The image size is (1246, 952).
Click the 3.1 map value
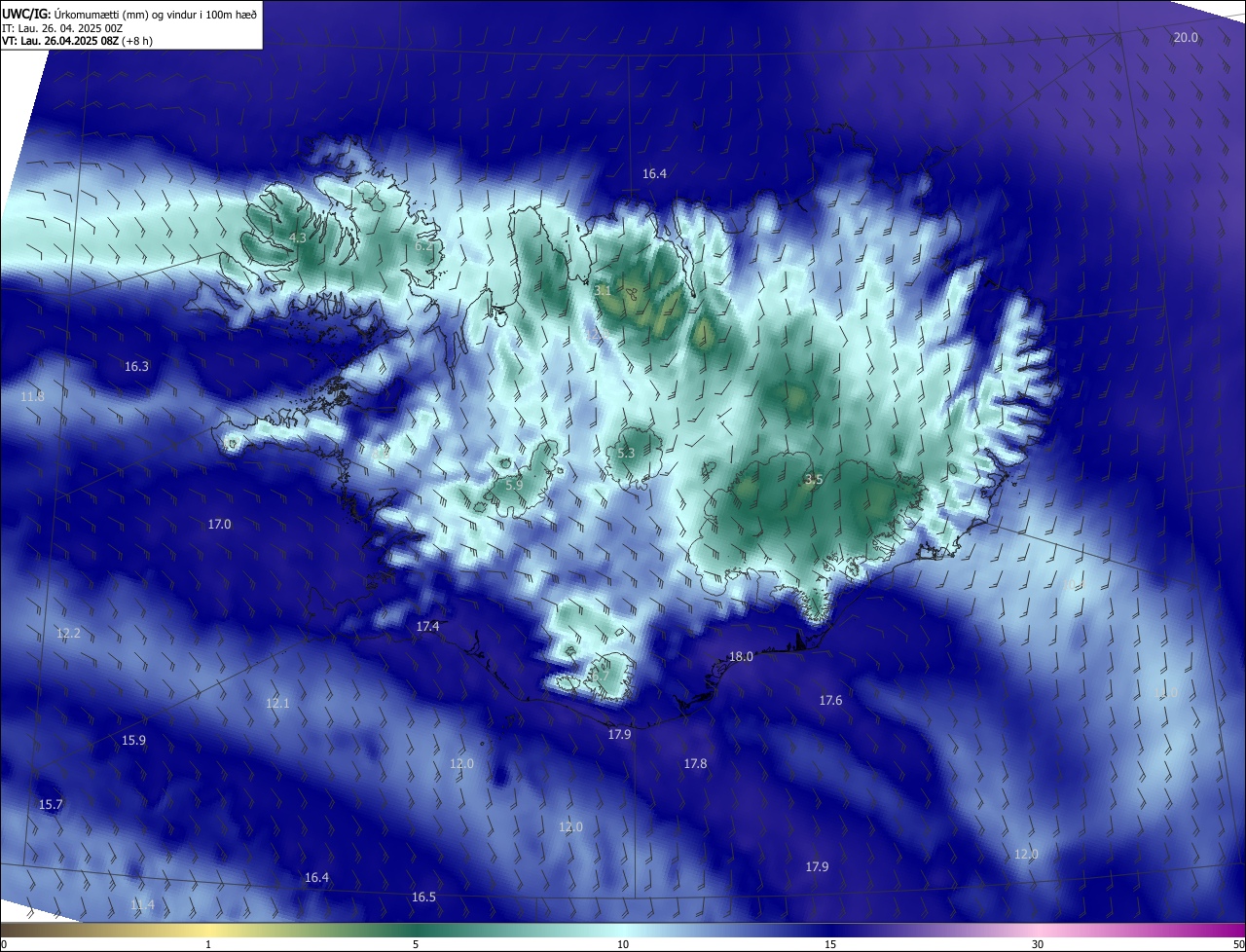(x=603, y=290)
